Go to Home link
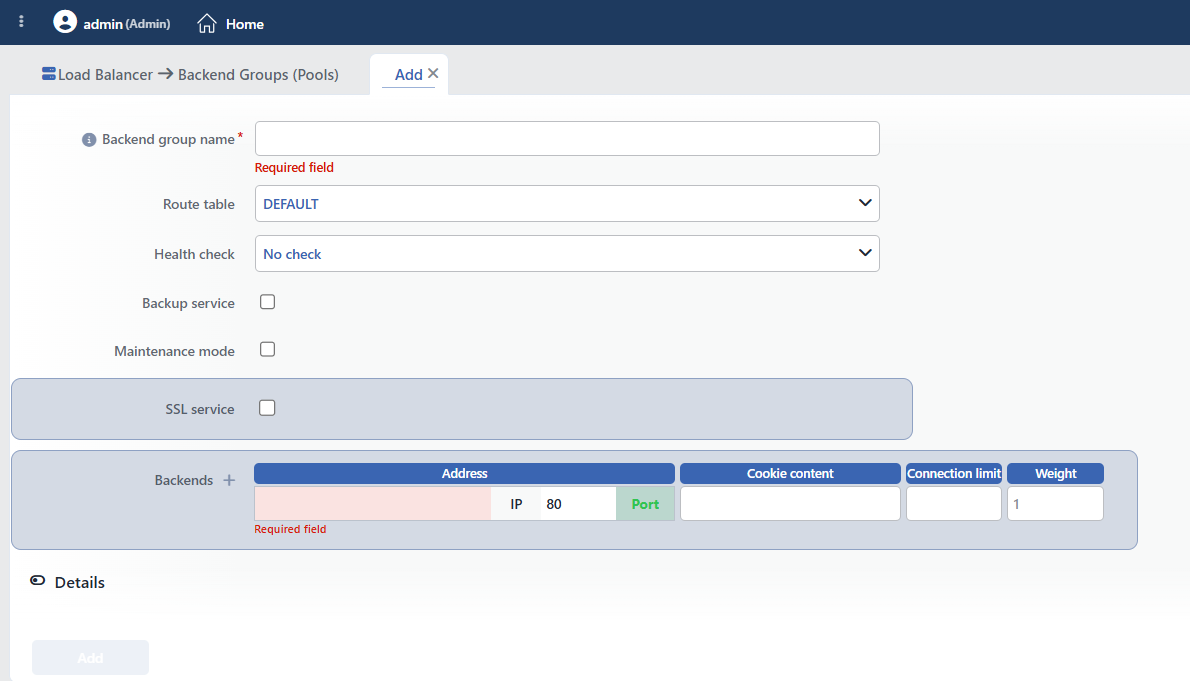Viewport: 1190px width, 681px height. point(244,24)
